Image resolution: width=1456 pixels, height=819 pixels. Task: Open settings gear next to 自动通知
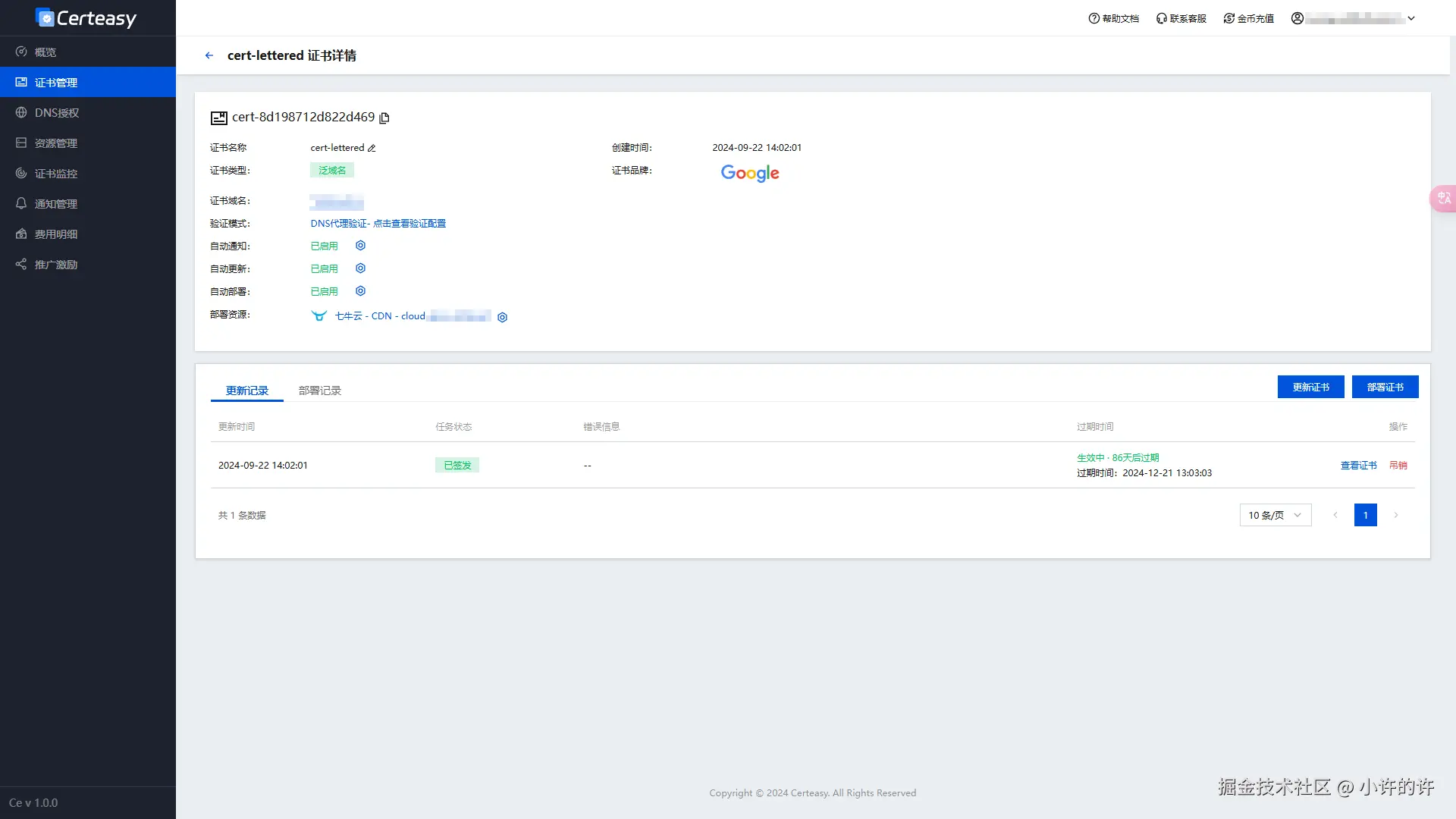(360, 245)
